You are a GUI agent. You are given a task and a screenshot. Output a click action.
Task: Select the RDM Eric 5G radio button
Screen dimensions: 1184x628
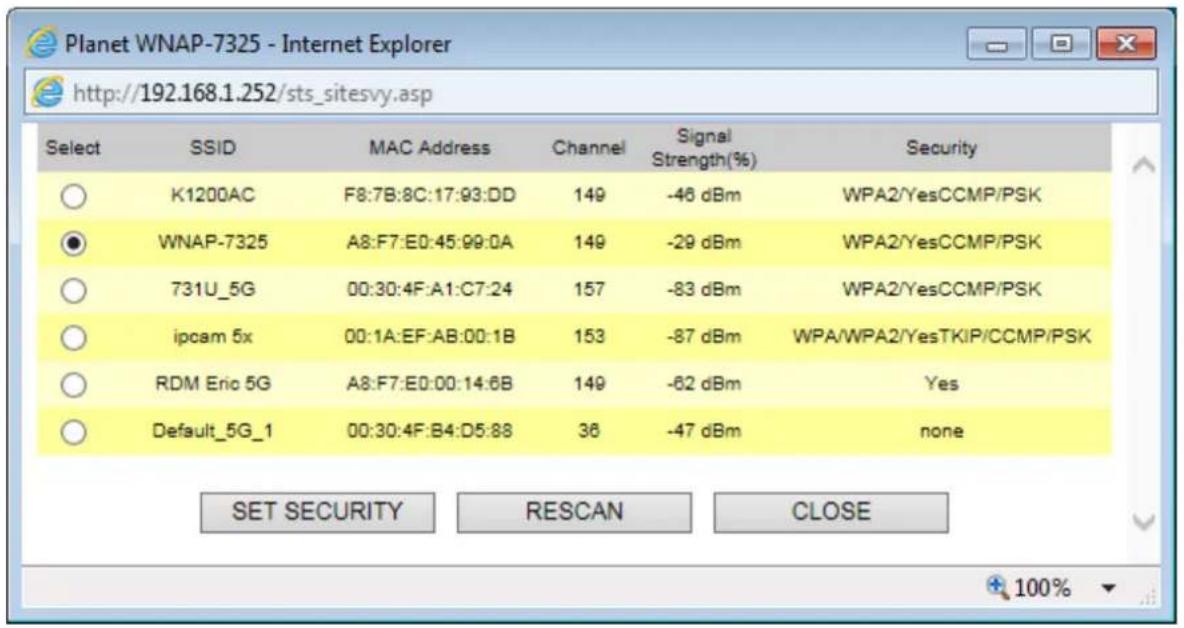[73, 385]
